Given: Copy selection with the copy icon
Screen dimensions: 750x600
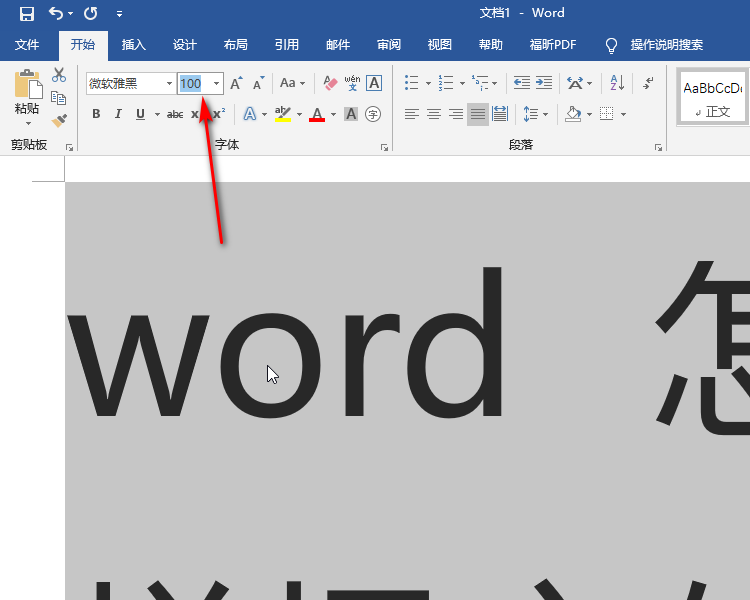Looking at the screenshot, I should click(59, 98).
